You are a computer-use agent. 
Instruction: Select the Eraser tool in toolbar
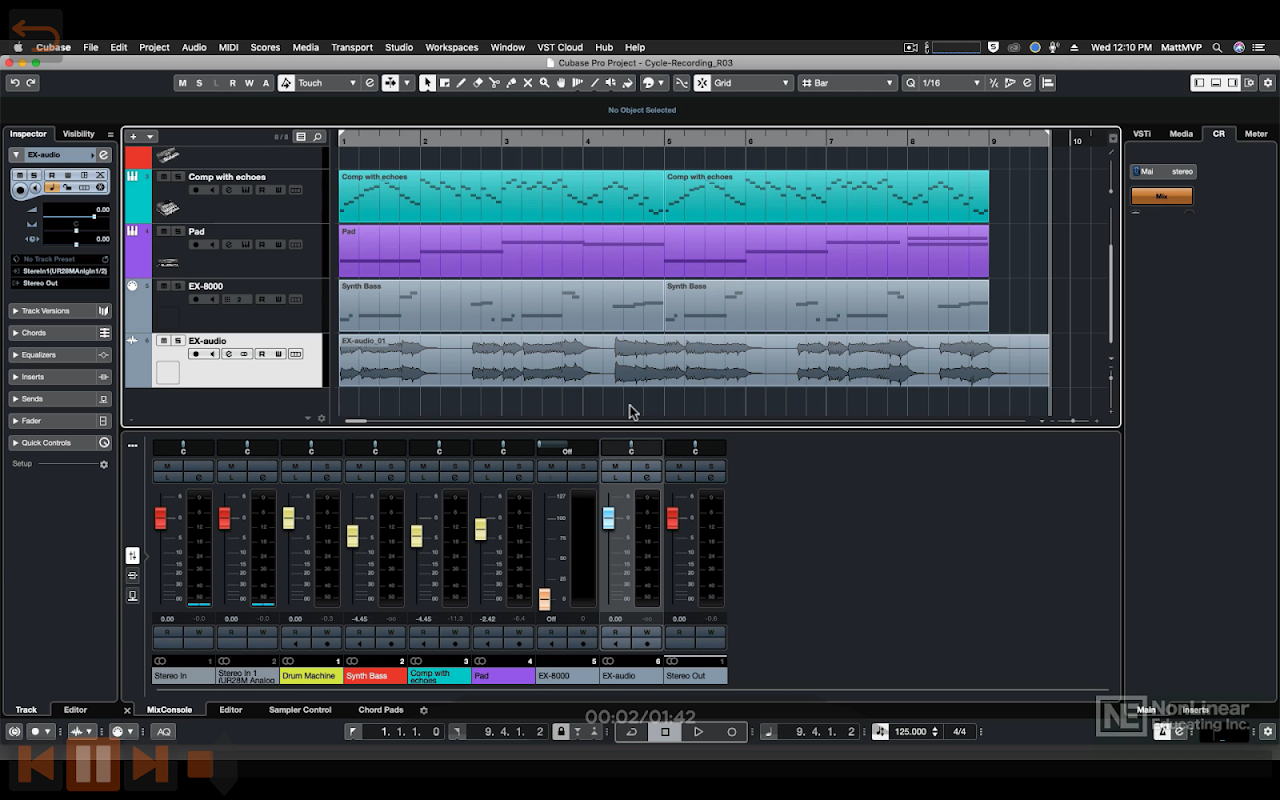pyautogui.click(x=477, y=83)
